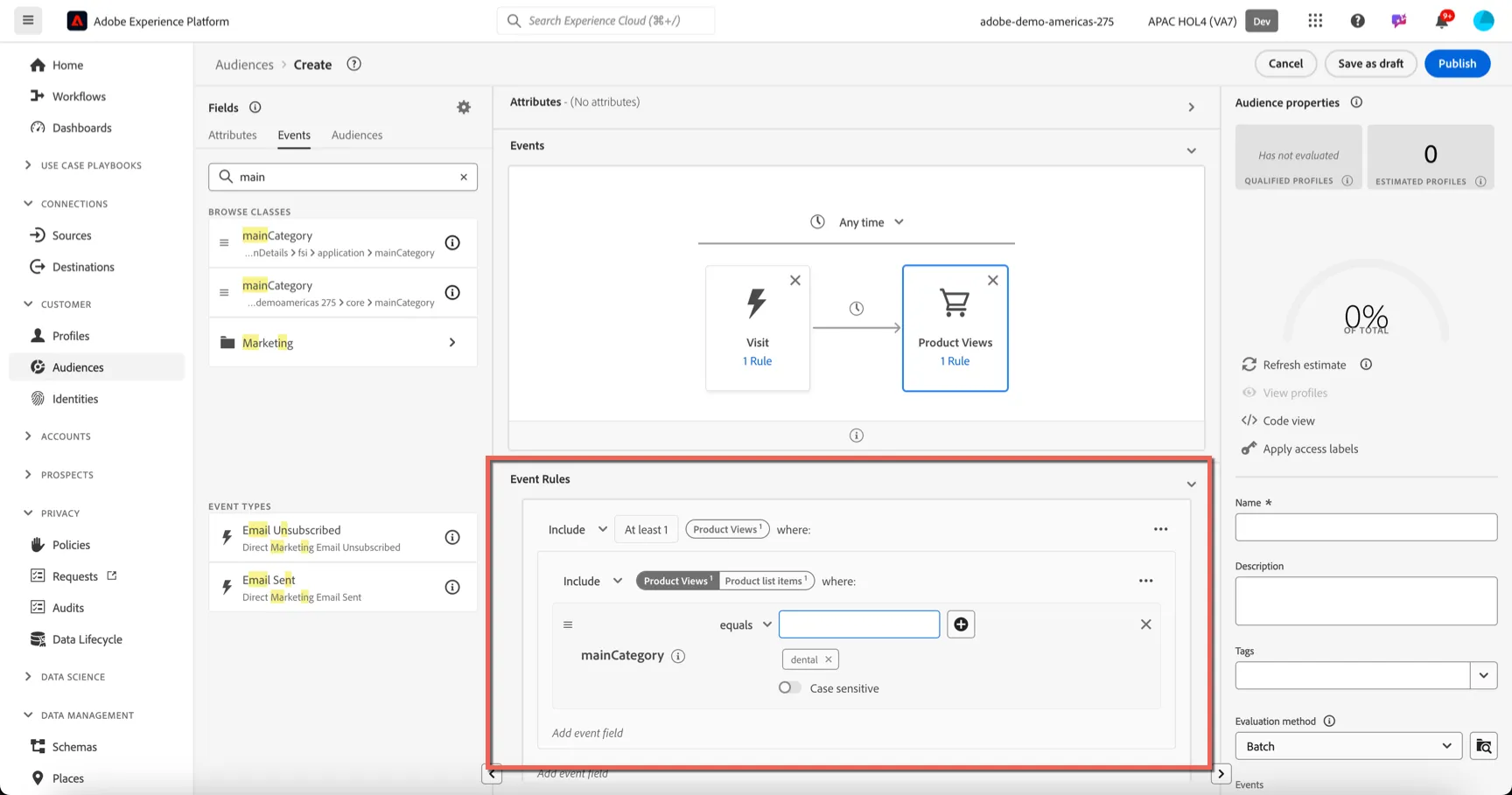This screenshot has height=795, width=1512.
Task: Expand the Evaluation method Batch dropdown
Action: 1348,746
